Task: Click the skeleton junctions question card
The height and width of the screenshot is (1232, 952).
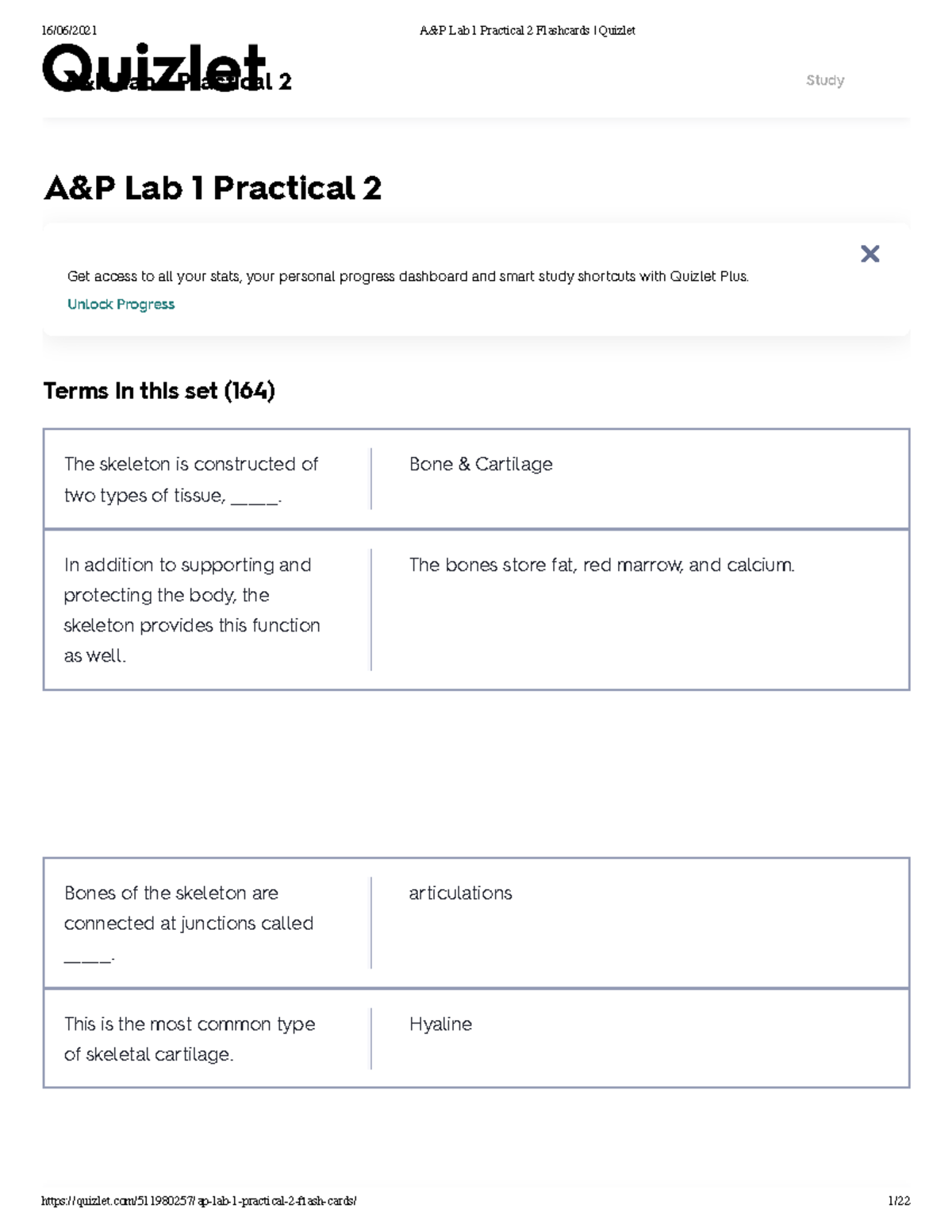Action: pos(189,923)
